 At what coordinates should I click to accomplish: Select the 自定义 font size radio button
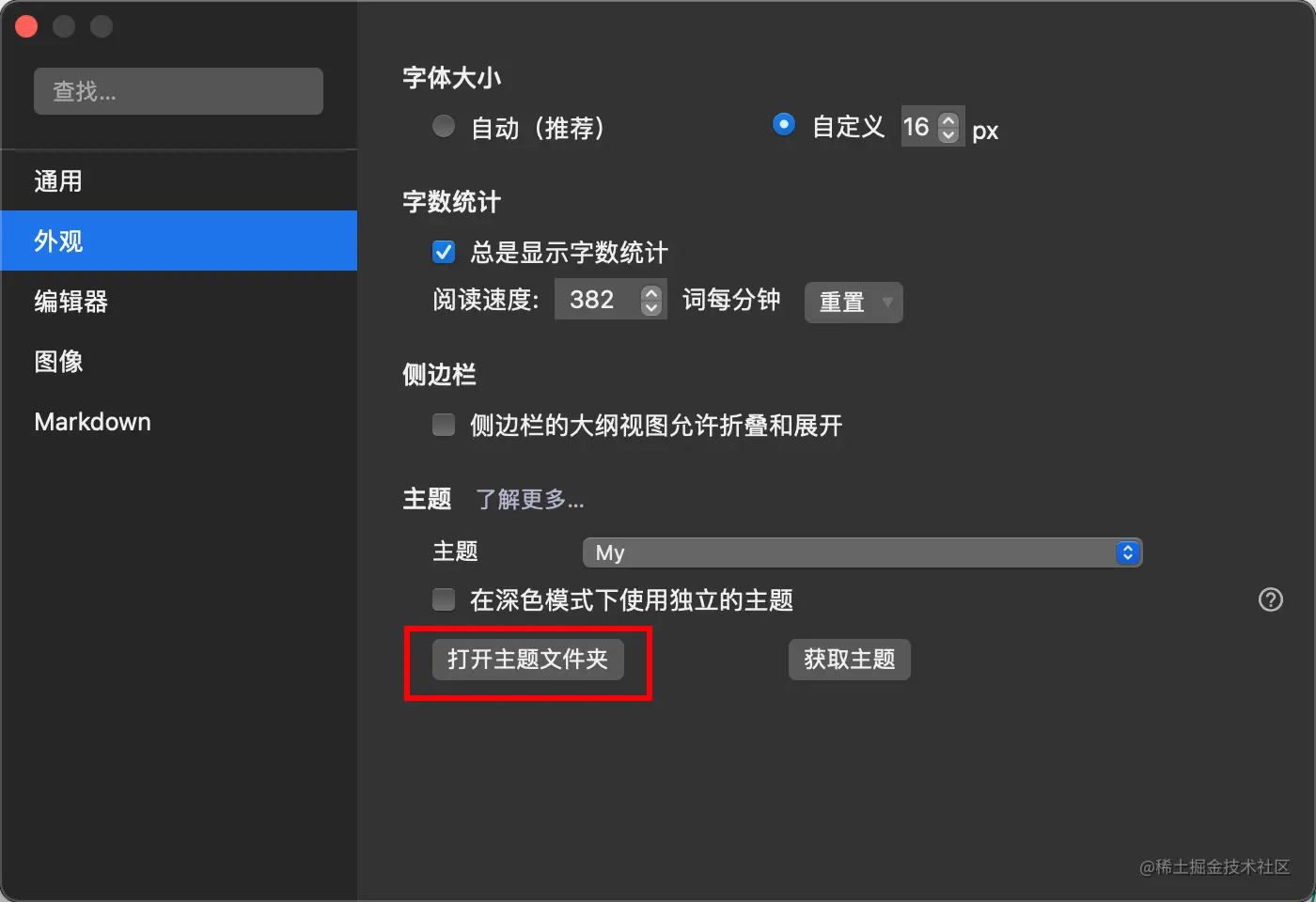(784, 125)
